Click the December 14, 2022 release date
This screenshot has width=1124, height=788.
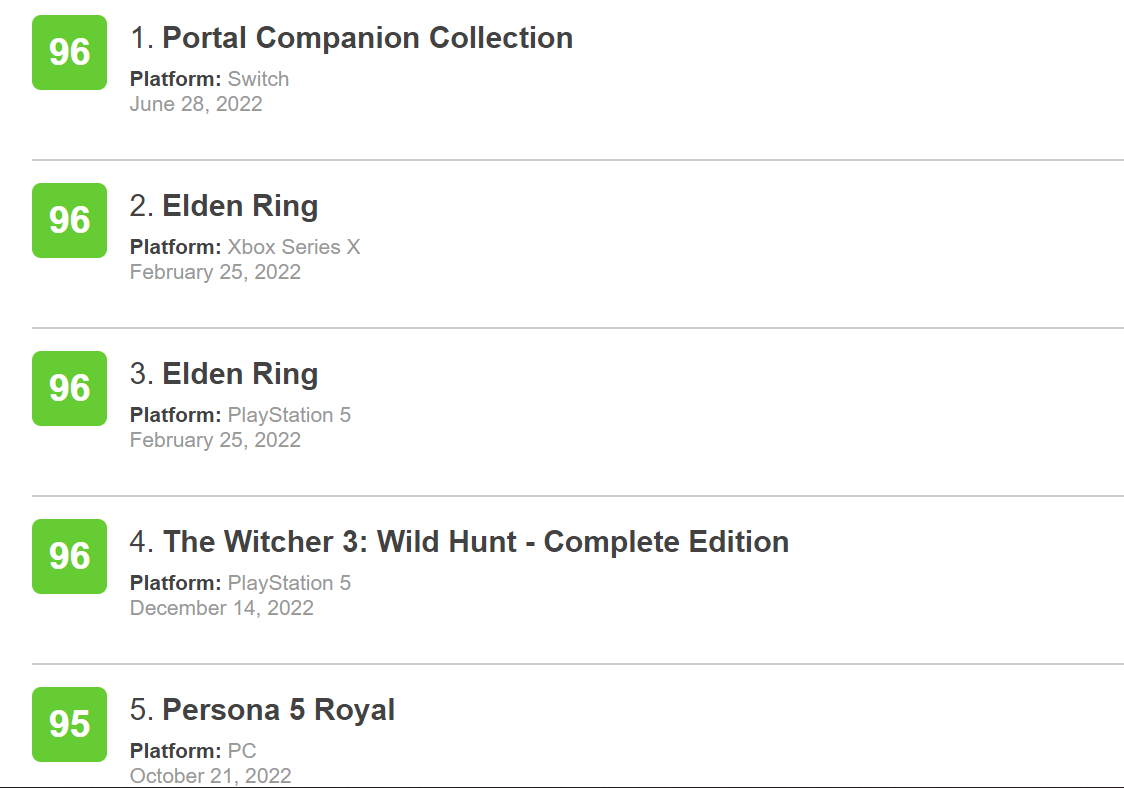[221, 608]
